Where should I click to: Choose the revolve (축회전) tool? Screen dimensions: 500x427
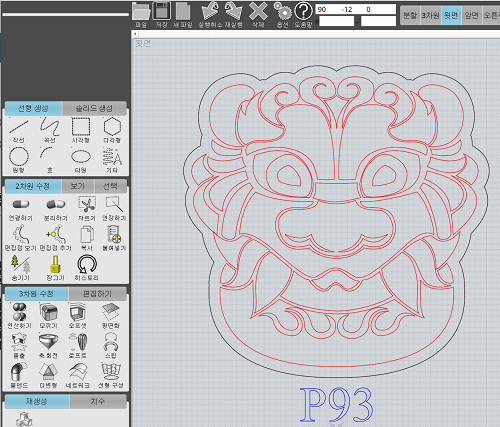tap(48, 346)
